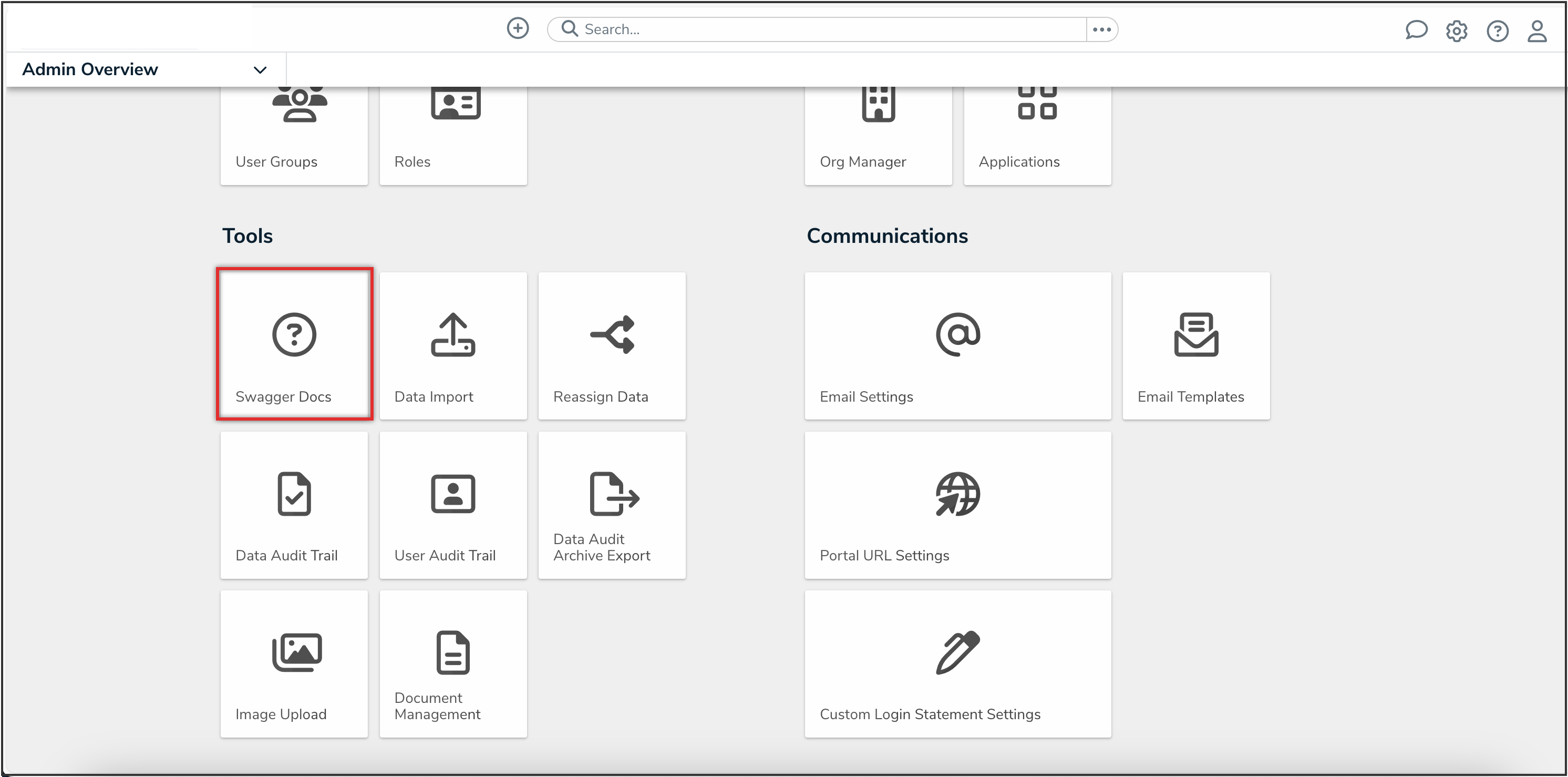The width and height of the screenshot is (1568, 777).
Task: Click the quick add plus icon
Action: pyautogui.click(x=518, y=28)
